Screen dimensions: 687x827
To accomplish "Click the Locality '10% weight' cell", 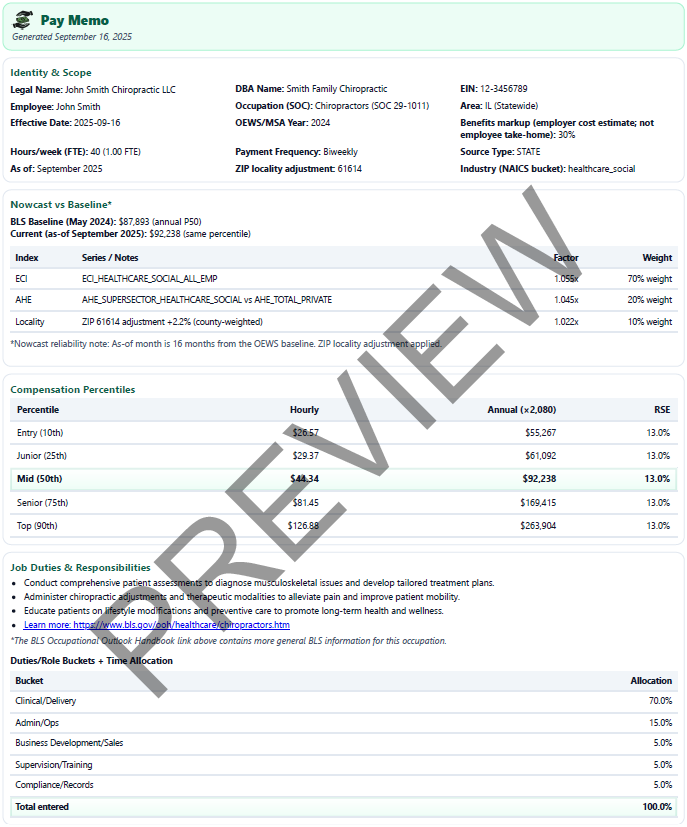I will click(650, 322).
